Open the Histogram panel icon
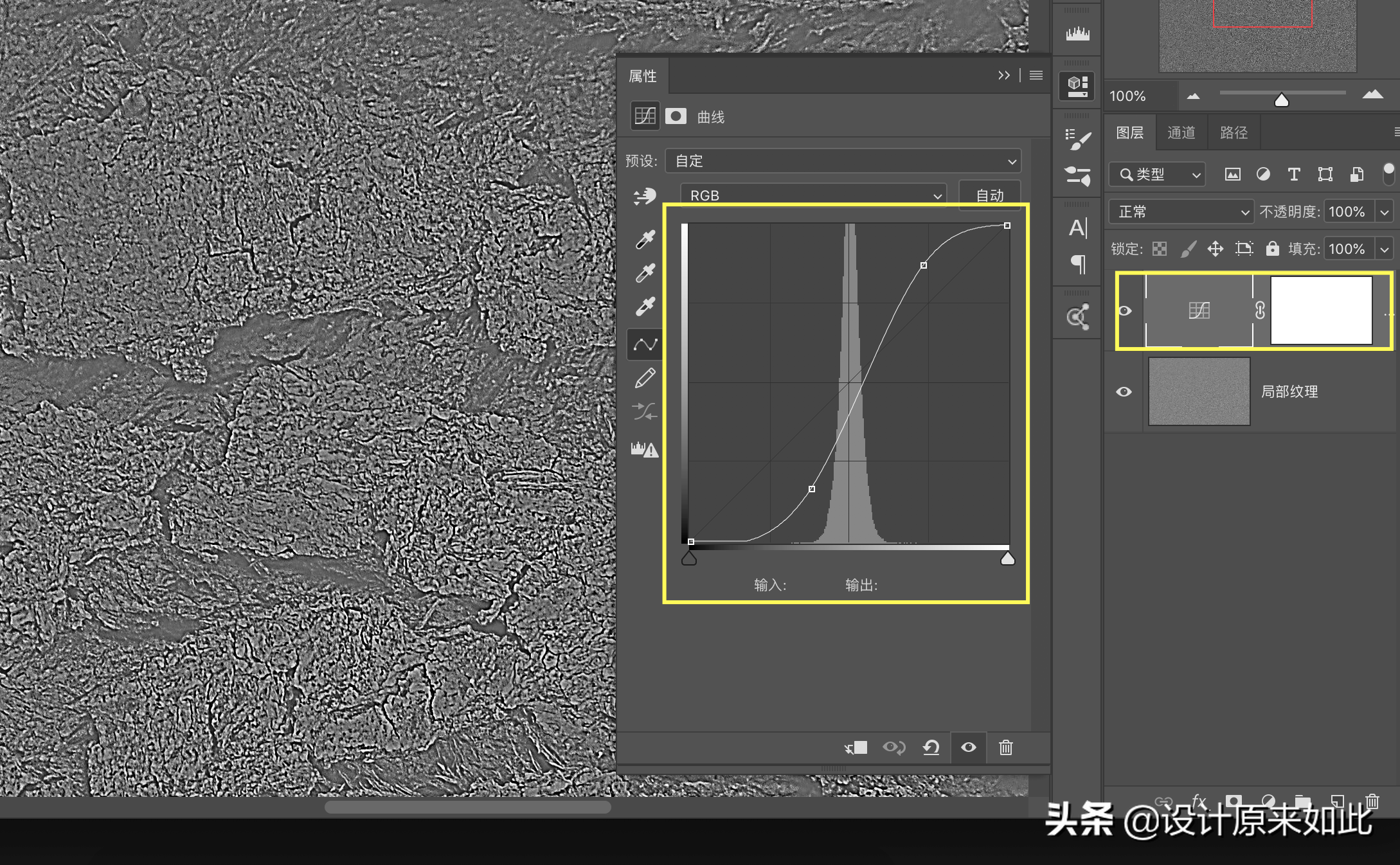The image size is (1400, 865). 1077,33
